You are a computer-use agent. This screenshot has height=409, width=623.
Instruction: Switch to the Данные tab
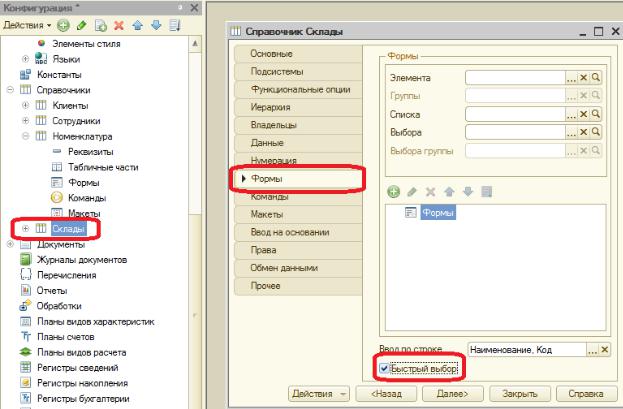click(x=298, y=143)
